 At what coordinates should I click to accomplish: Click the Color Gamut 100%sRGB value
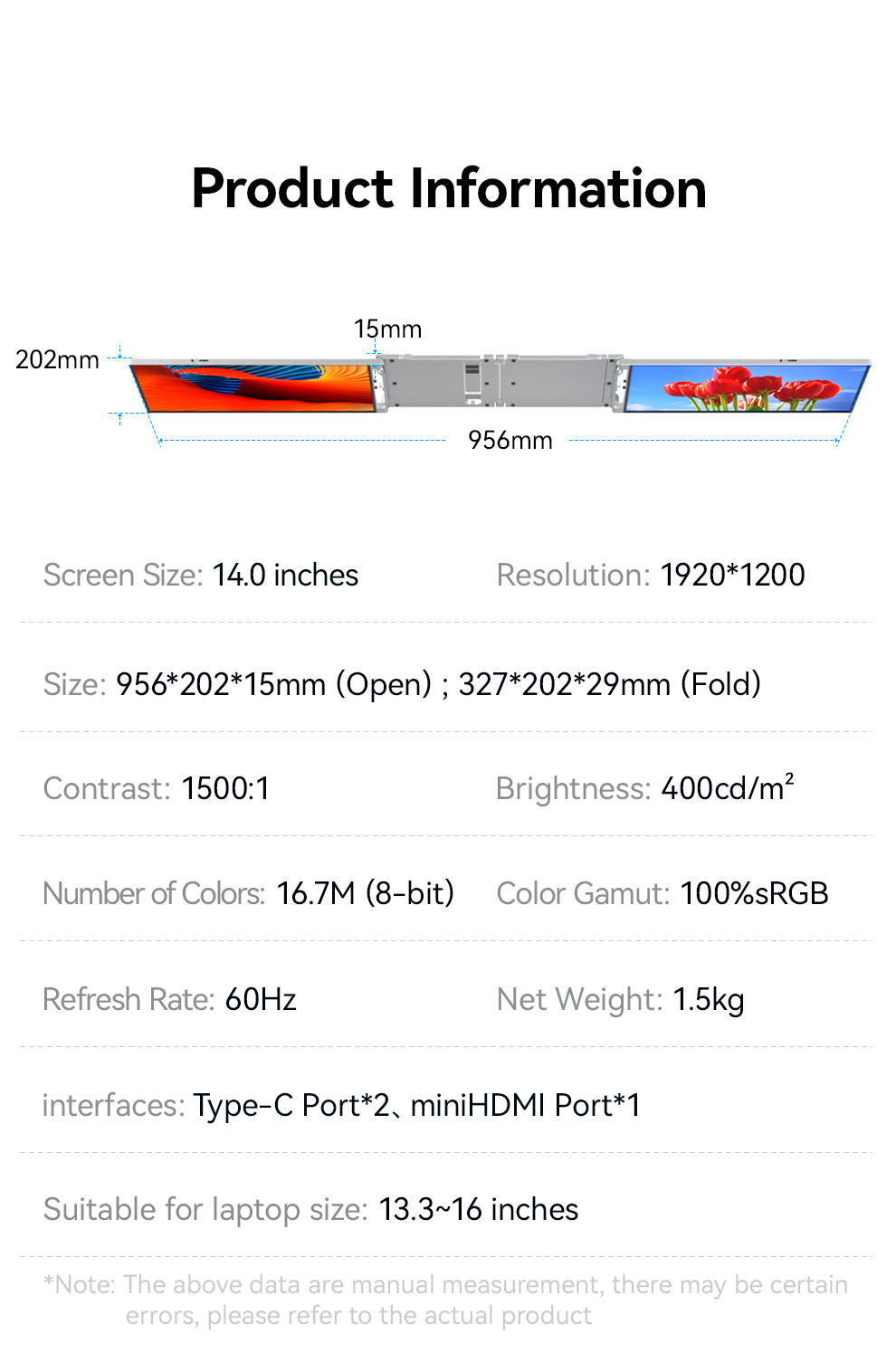754,894
